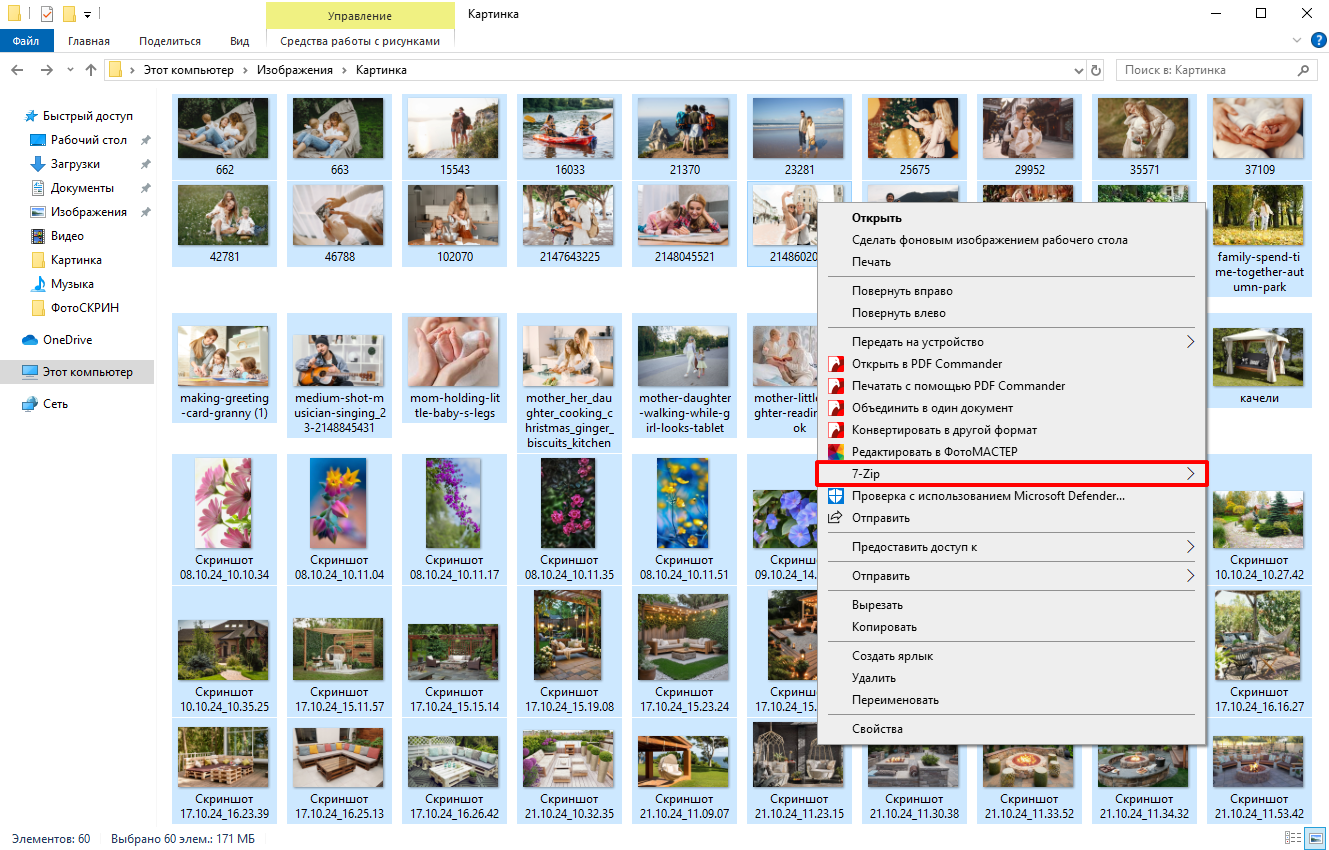Expand the 7-Zip submenu arrow
The width and height of the screenshot is (1329, 850).
point(1190,474)
